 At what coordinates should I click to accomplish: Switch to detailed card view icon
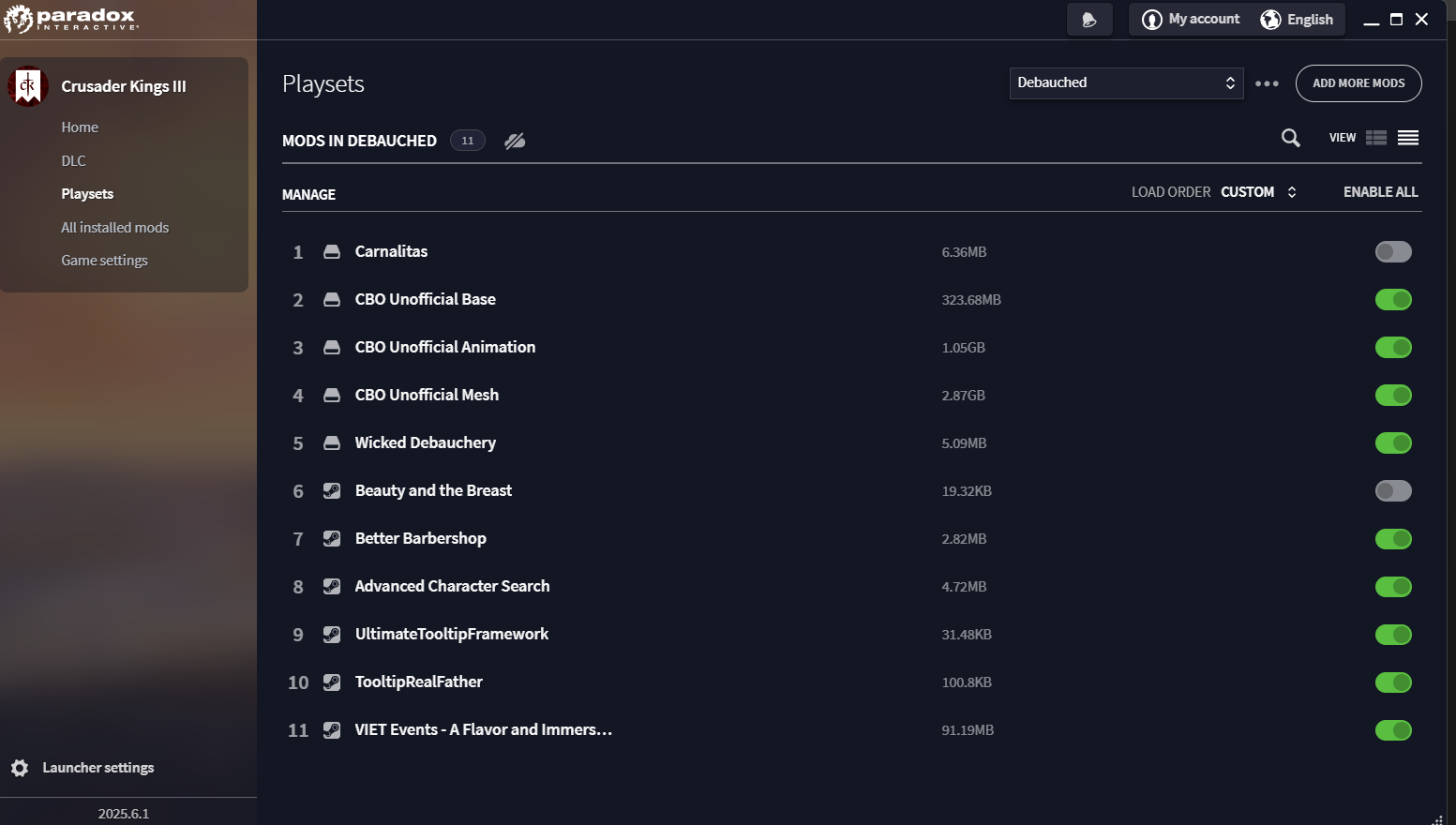pyautogui.click(x=1376, y=138)
